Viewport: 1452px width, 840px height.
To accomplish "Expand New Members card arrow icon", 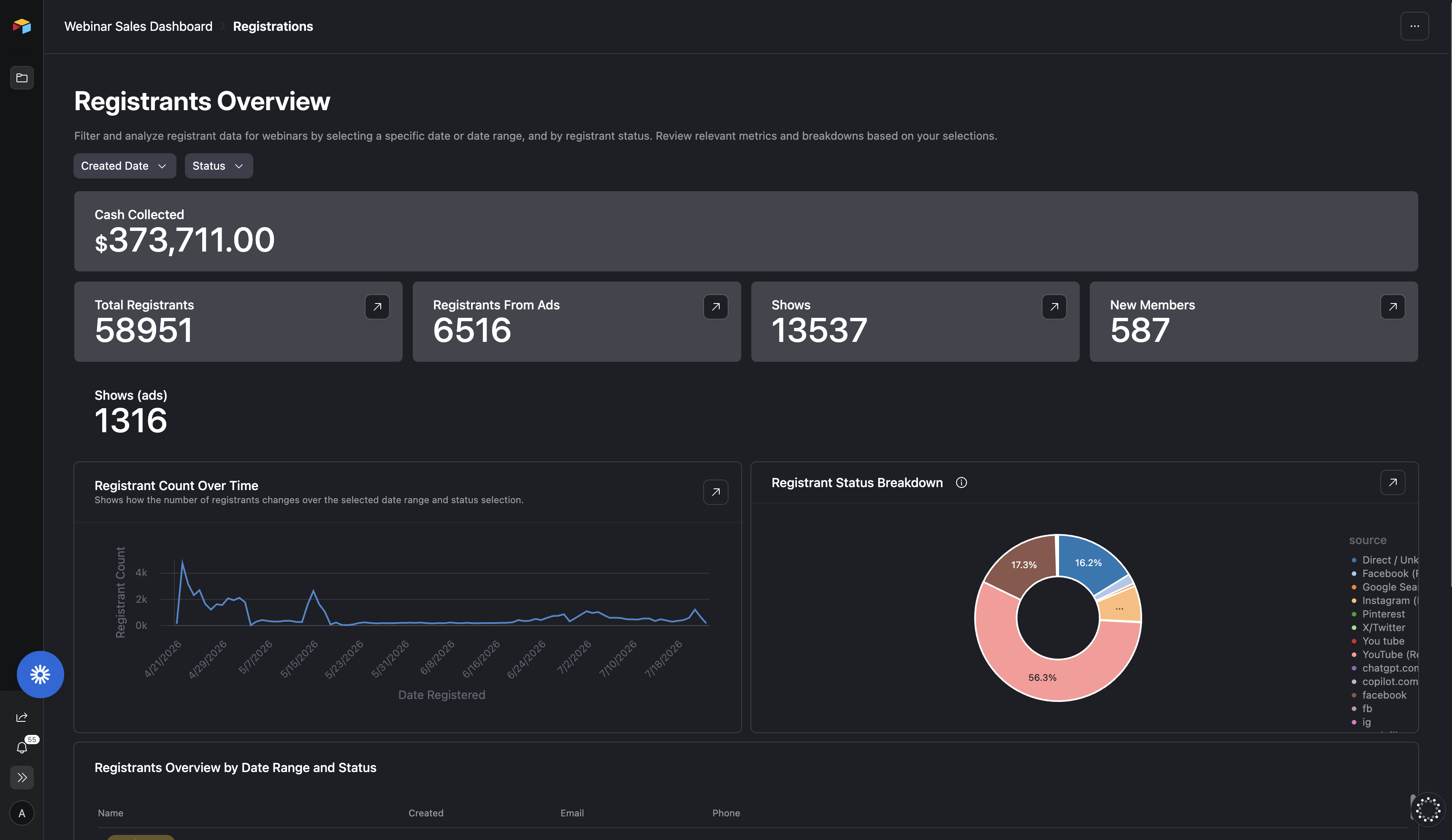I will (x=1392, y=306).
